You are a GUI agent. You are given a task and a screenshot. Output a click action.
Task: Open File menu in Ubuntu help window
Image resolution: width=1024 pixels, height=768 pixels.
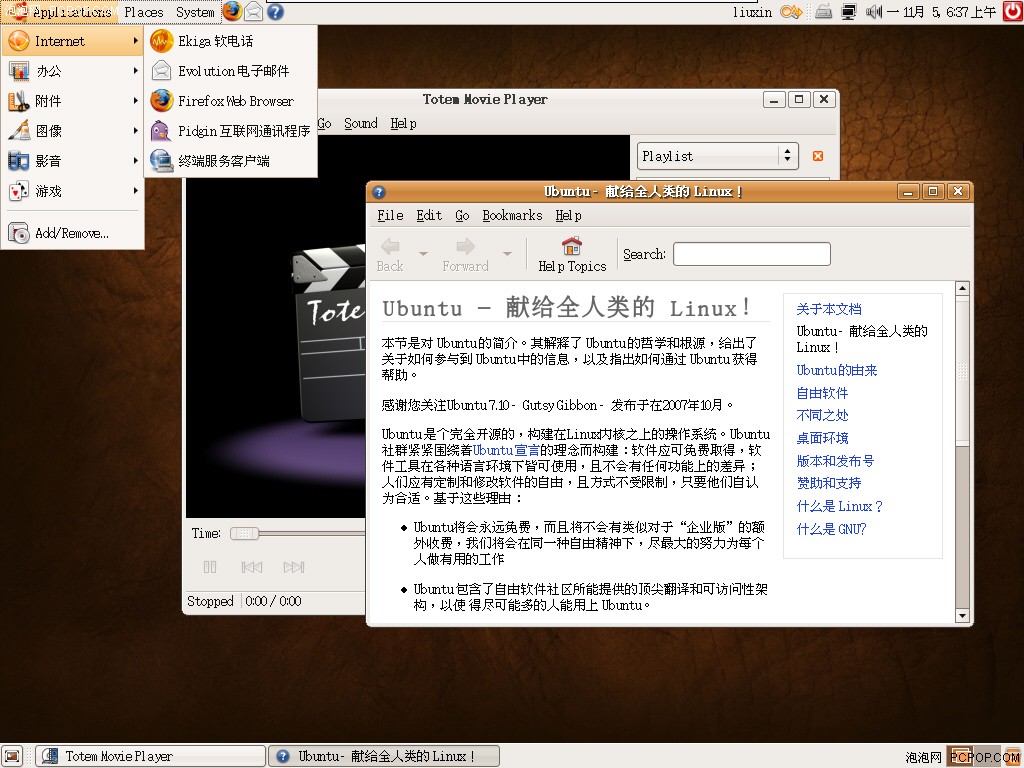[x=391, y=216]
